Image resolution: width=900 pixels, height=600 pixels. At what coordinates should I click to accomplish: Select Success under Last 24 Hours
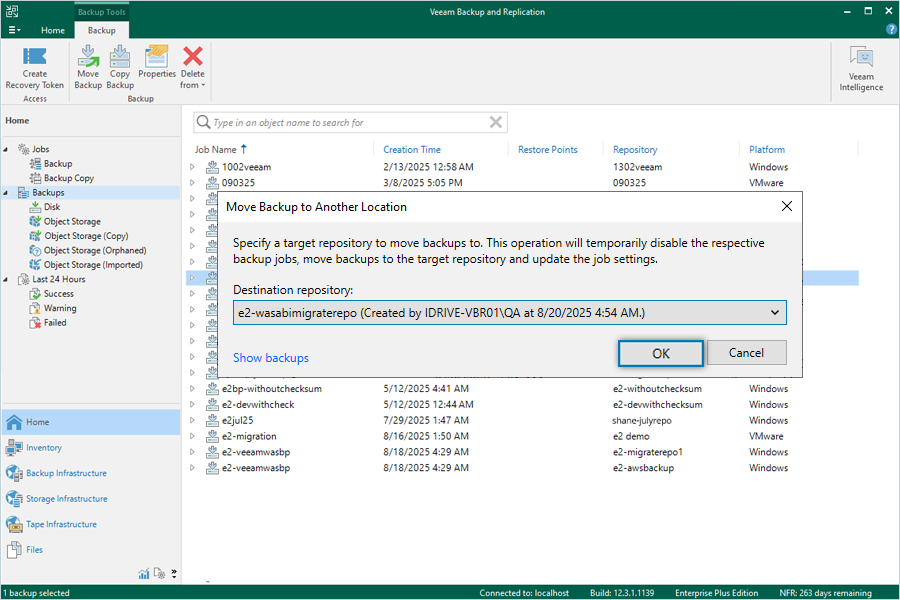tap(59, 293)
